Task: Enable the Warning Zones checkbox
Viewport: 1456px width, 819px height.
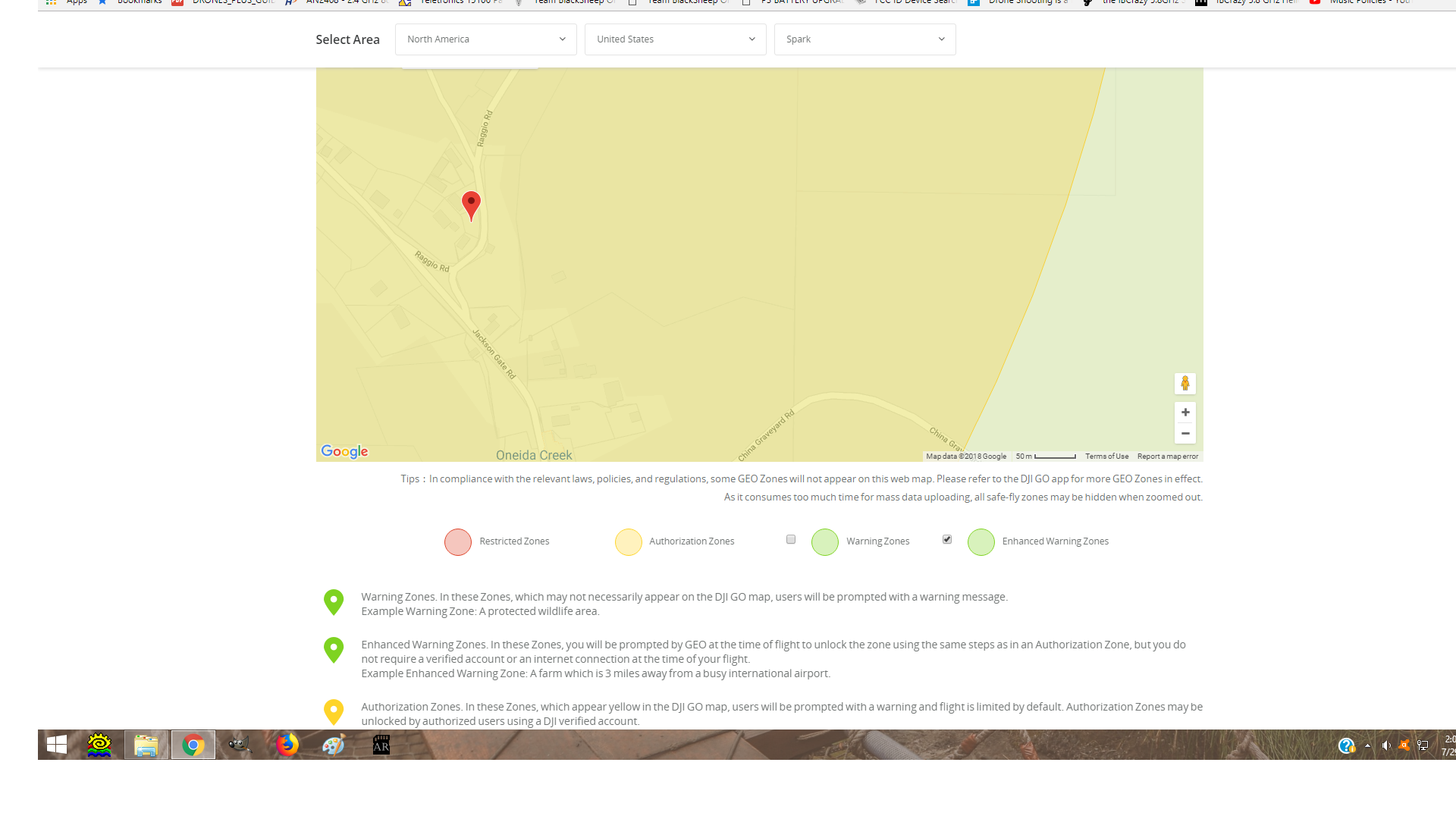Action: pos(791,538)
